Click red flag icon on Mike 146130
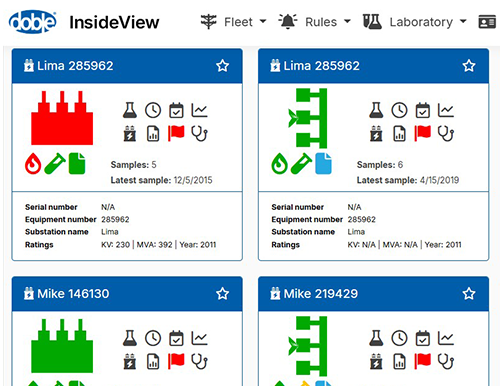500x386 pixels. coord(176,361)
